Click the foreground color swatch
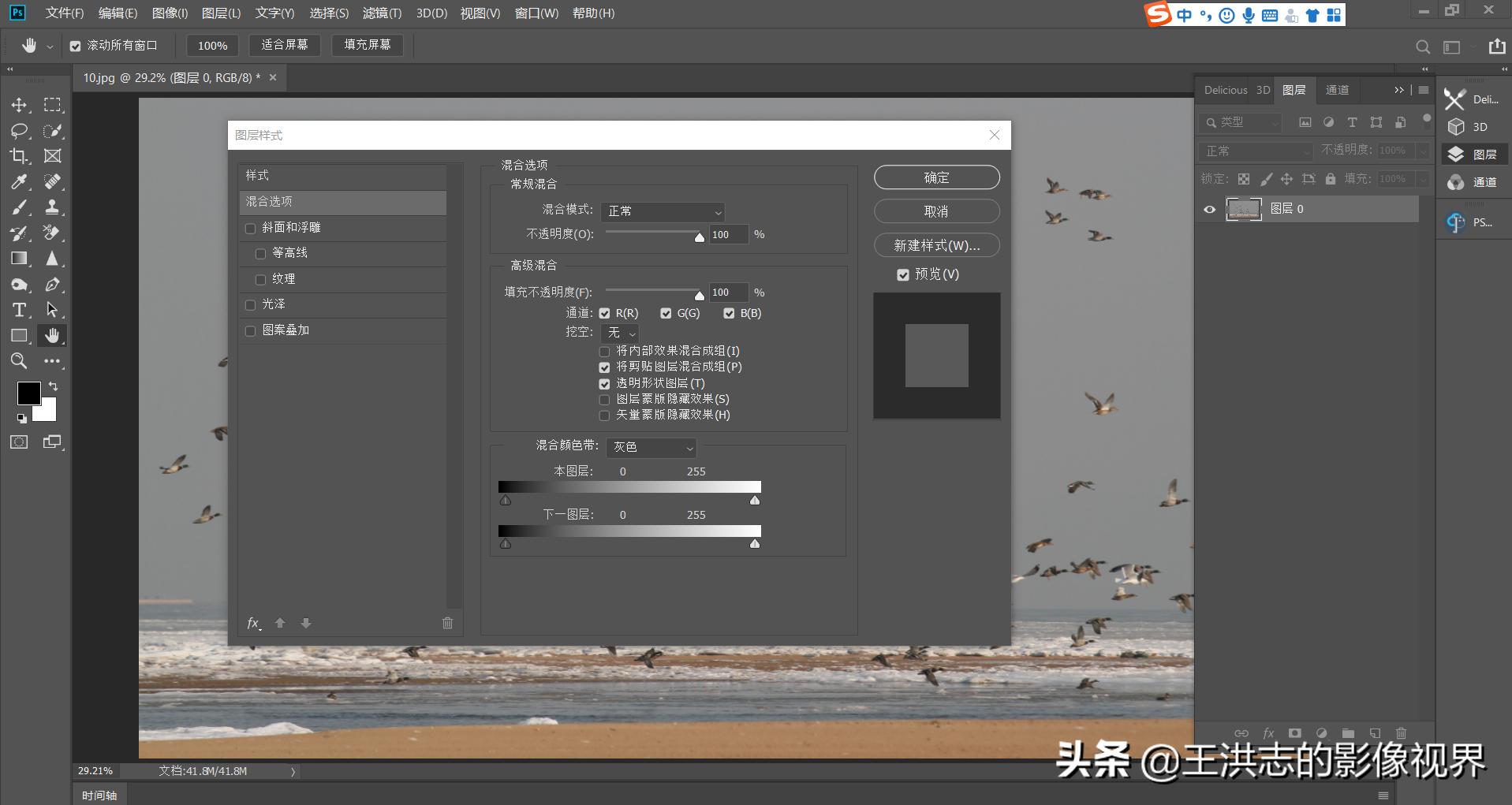1512x805 pixels. [x=29, y=393]
